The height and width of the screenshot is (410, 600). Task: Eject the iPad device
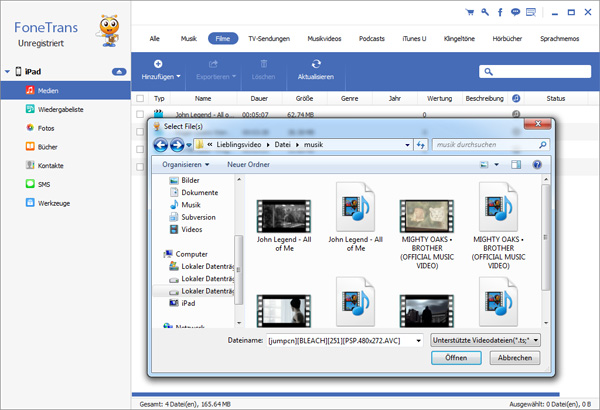tap(118, 72)
